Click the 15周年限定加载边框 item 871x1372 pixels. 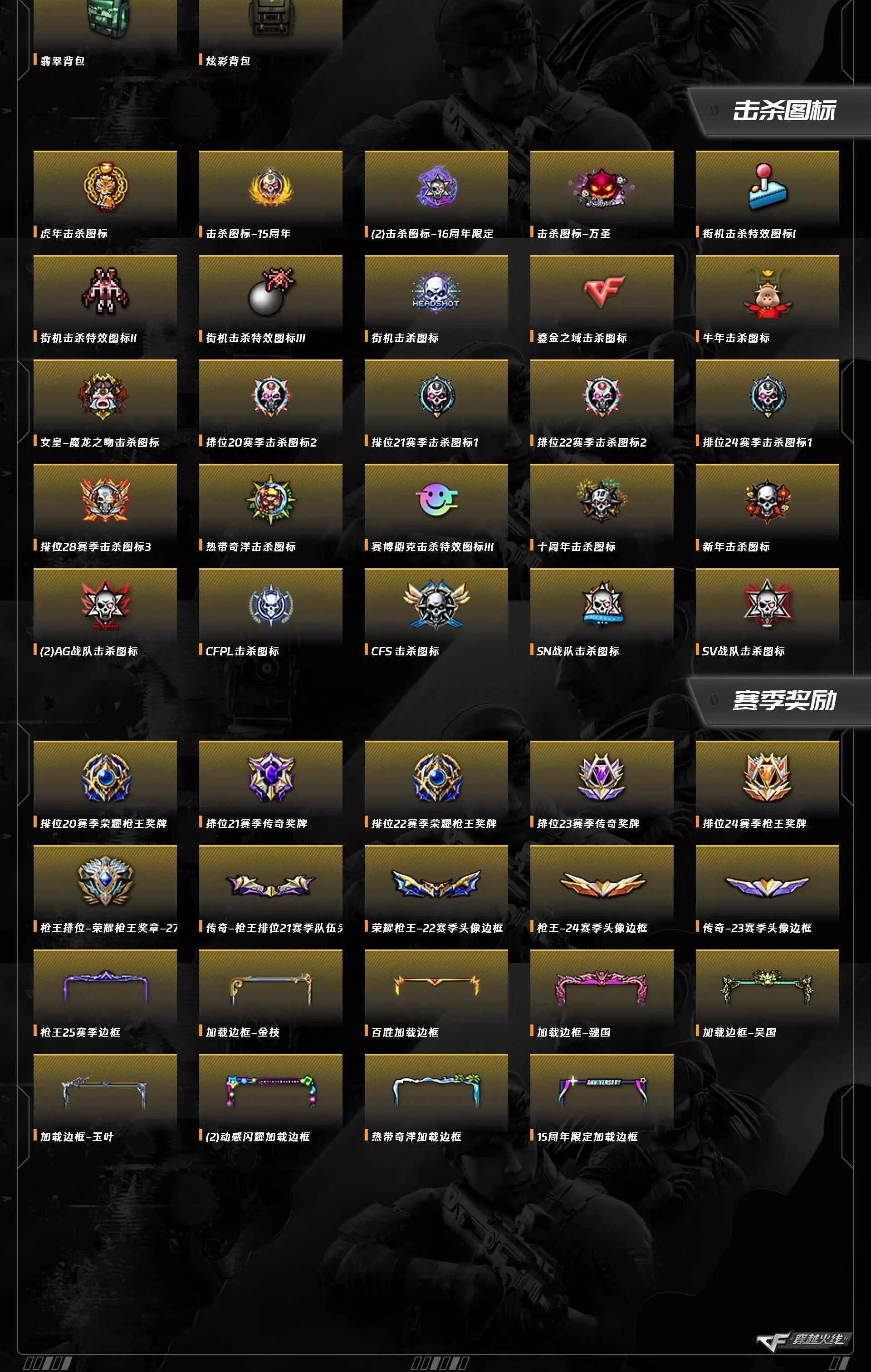tap(602, 1098)
